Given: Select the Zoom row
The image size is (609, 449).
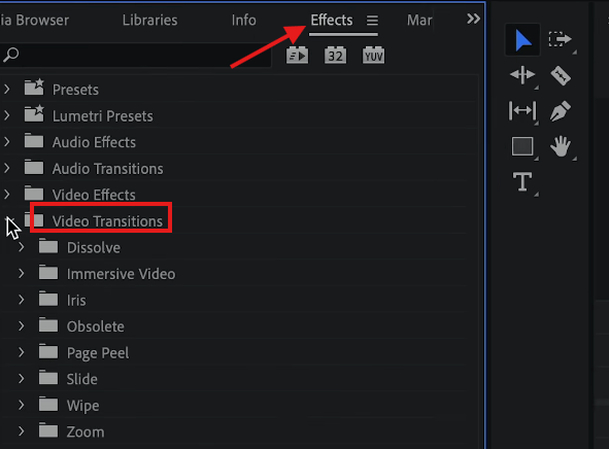Looking at the screenshot, I should 239,432.
